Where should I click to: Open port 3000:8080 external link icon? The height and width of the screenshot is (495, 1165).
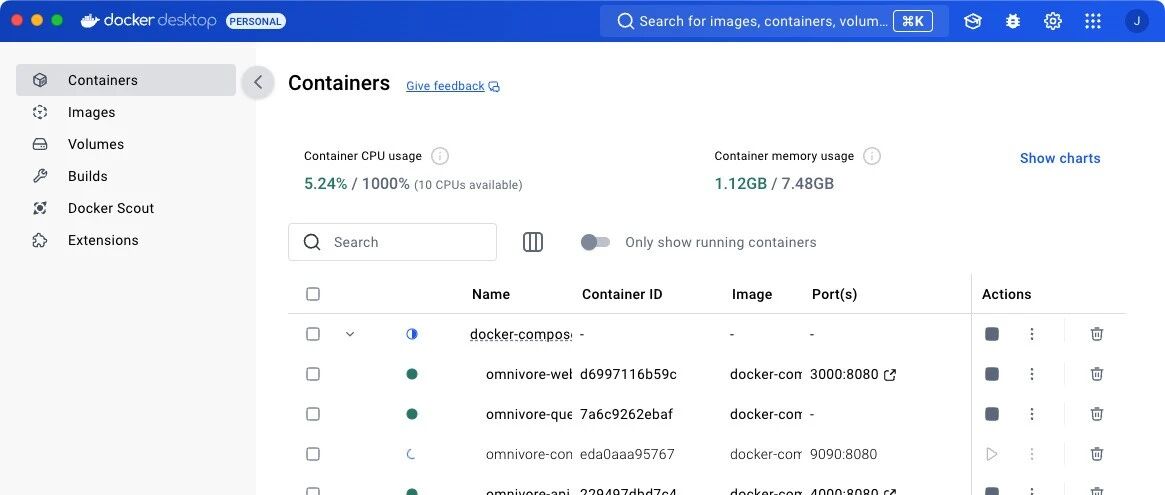pos(890,375)
